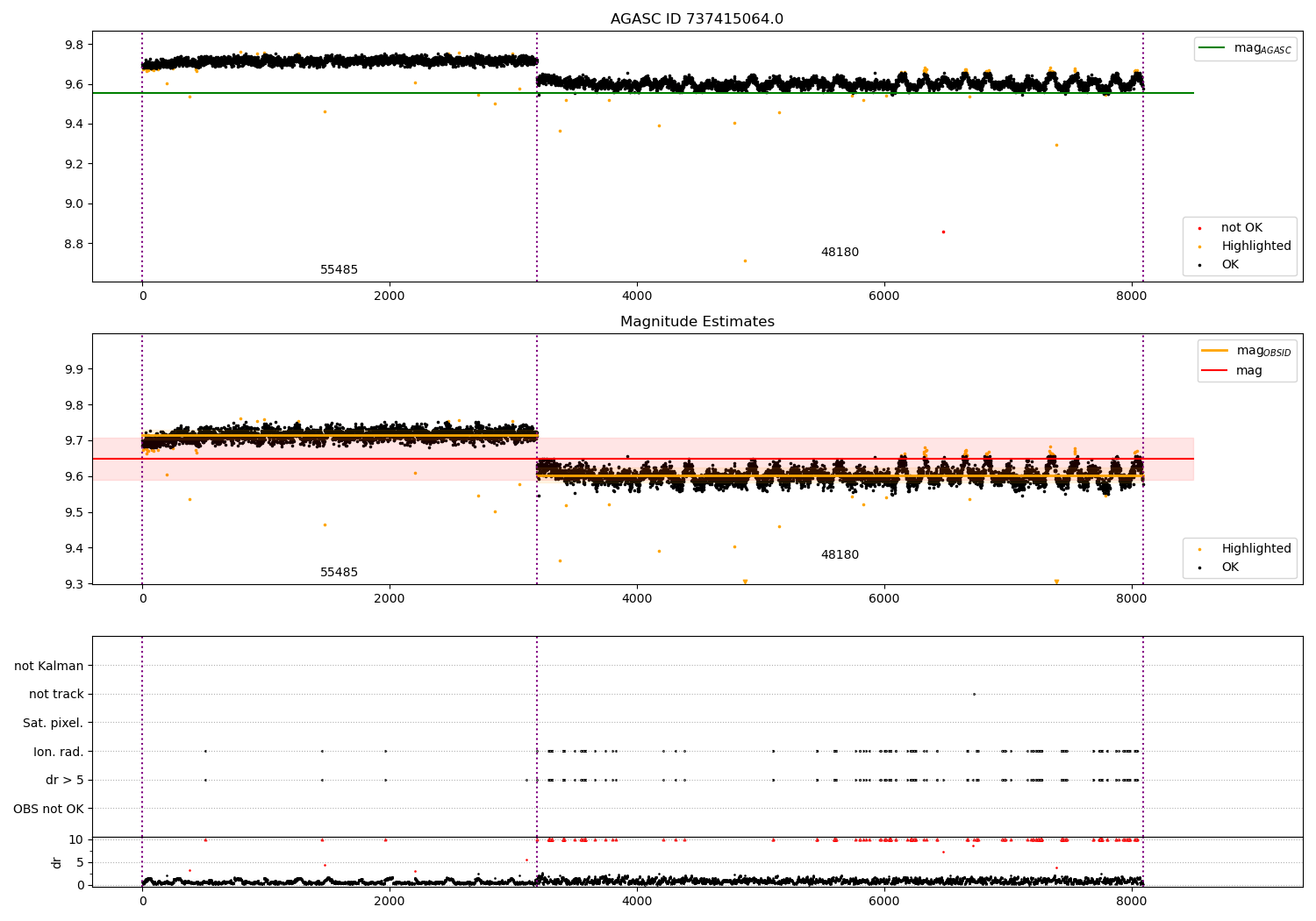Click y-axis tick '9.9' in Magnitude Estimates plot

click(74, 369)
